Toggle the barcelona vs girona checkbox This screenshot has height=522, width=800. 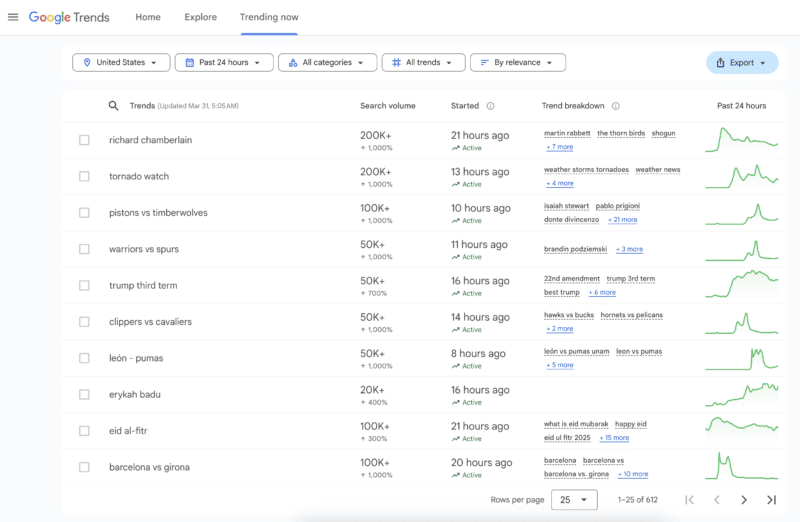(x=84, y=467)
